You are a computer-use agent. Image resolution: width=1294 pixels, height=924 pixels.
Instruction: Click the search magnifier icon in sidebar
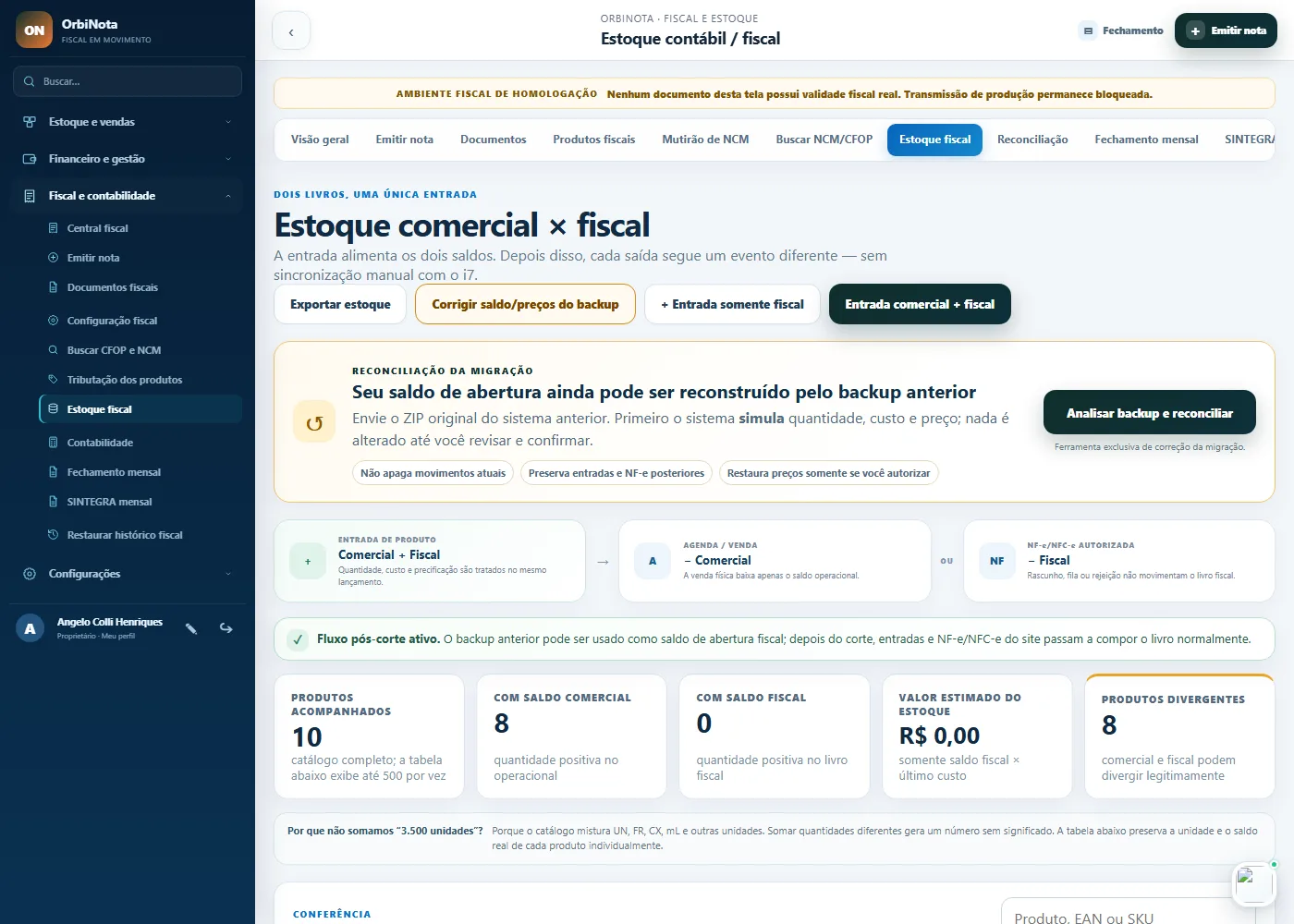coord(30,81)
